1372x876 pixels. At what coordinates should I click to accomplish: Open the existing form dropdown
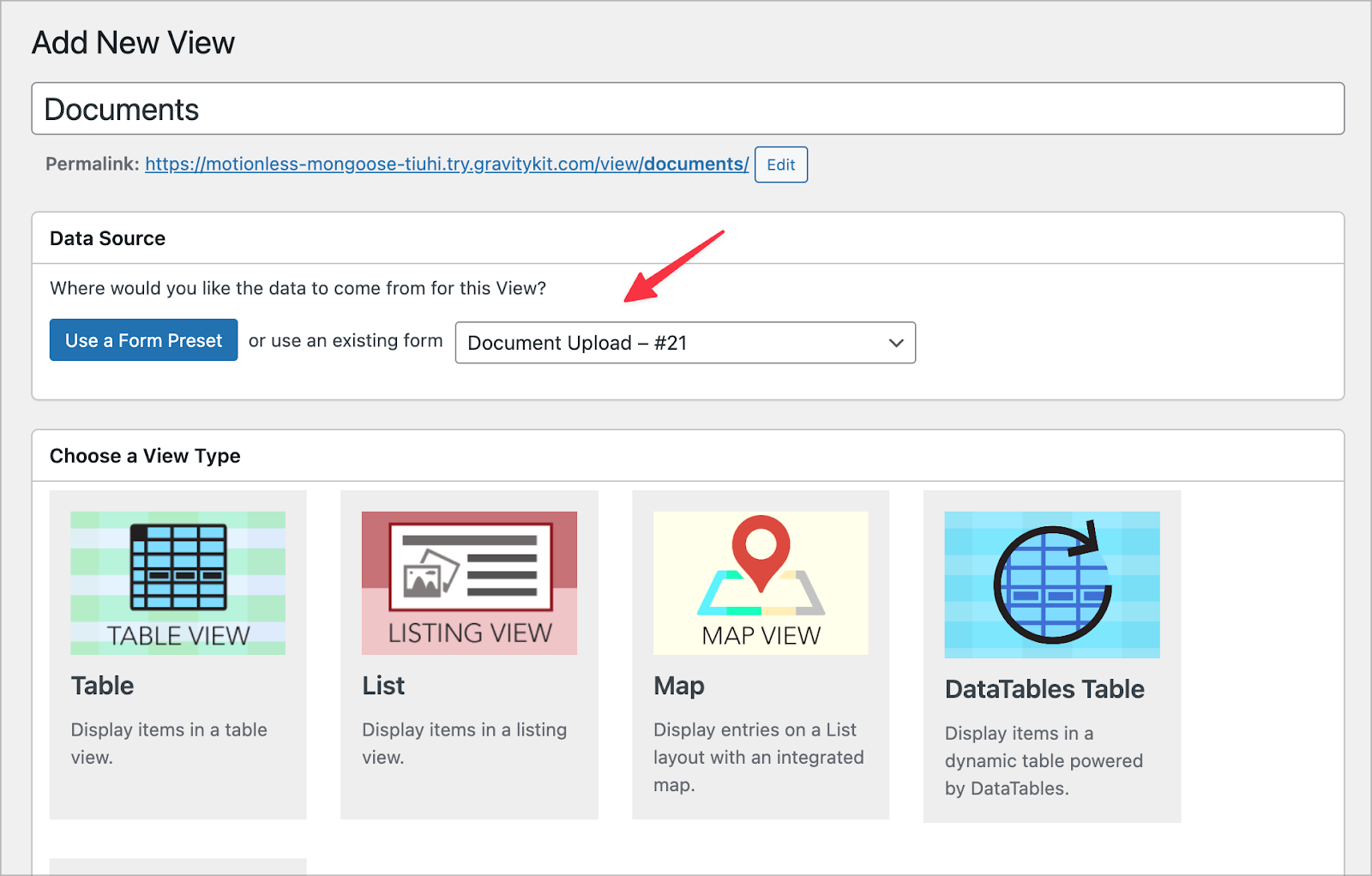[x=685, y=343]
